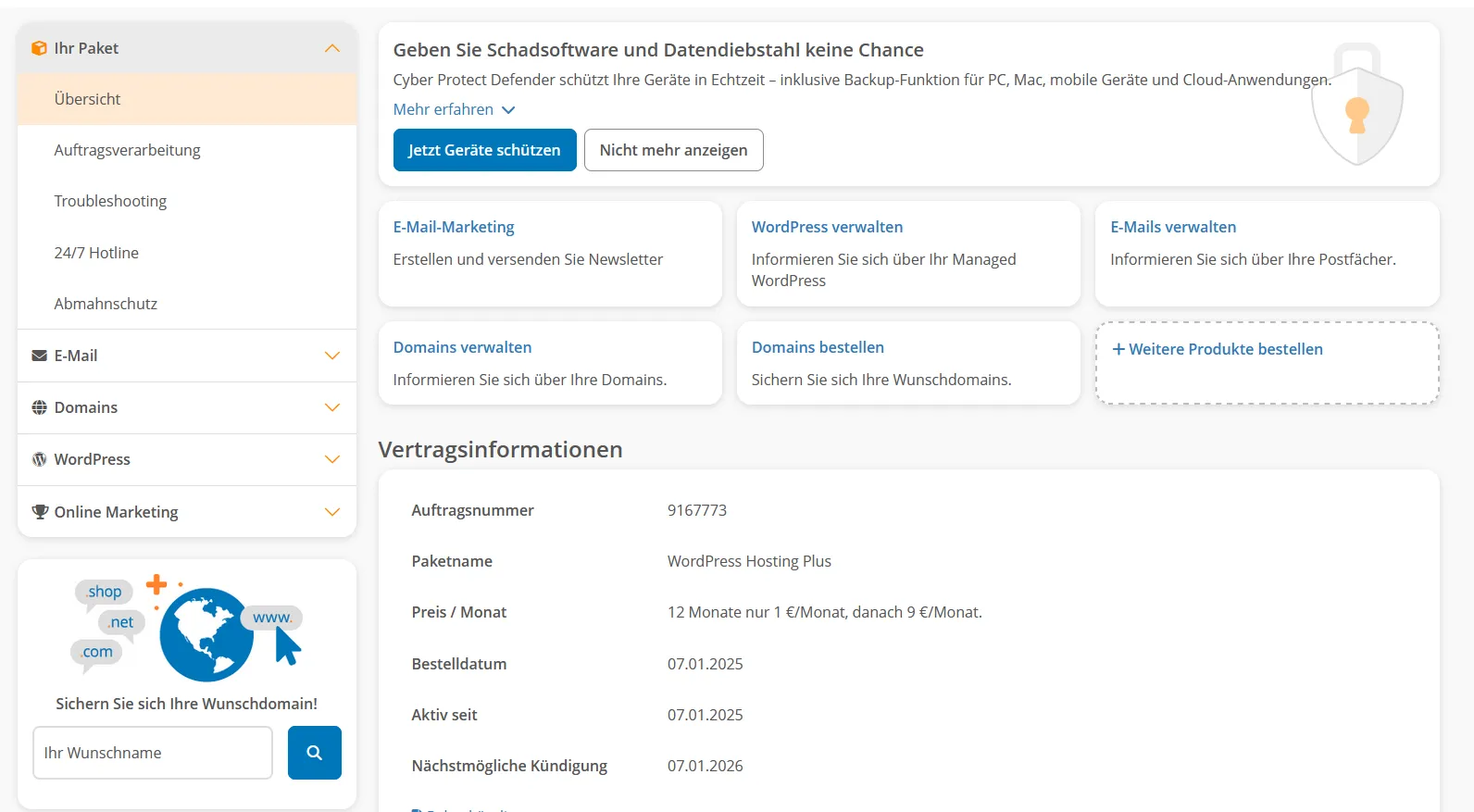1474x812 pixels.
Task: Click Weitere Produkte bestellen link
Action: [x=1218, y=349]
